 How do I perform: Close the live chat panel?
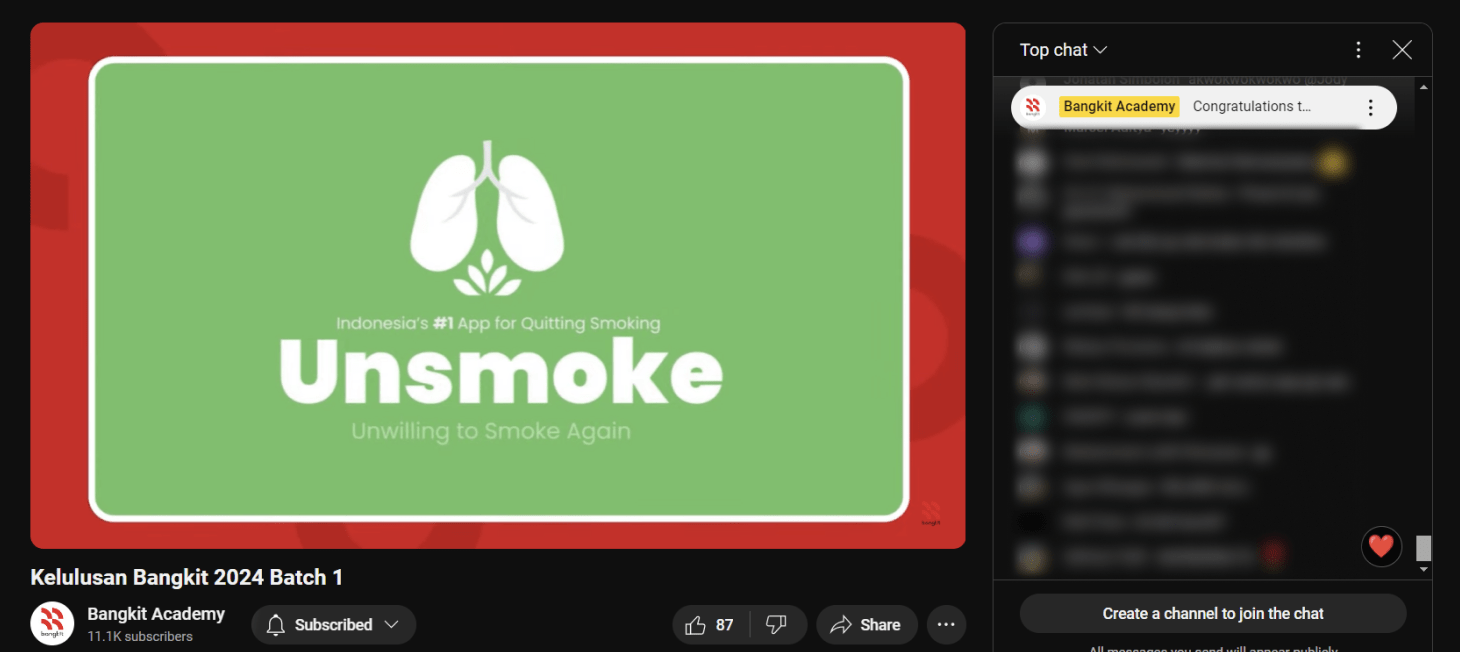[1402, 50]
